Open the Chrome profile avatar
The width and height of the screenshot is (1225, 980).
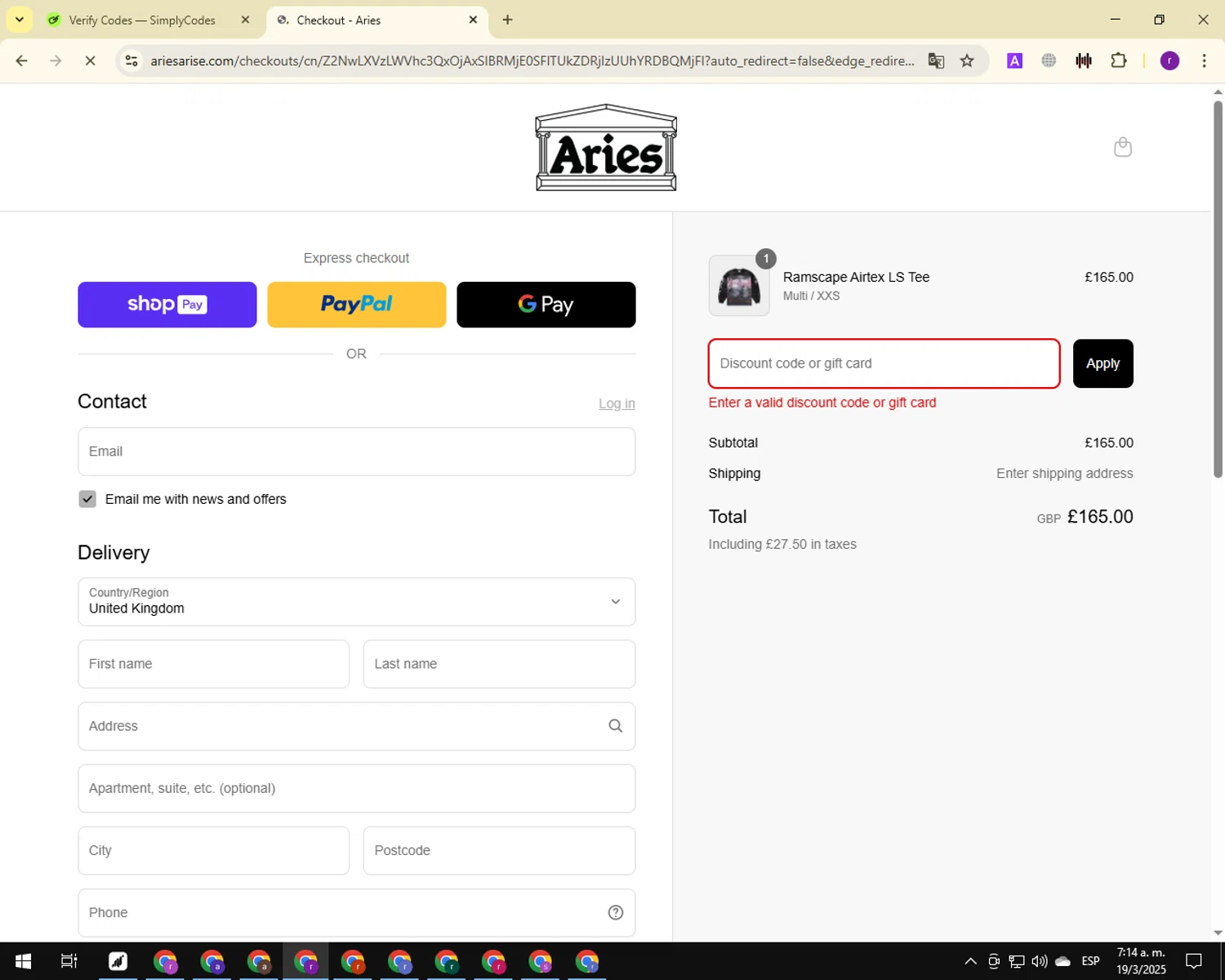[1169, 60]
